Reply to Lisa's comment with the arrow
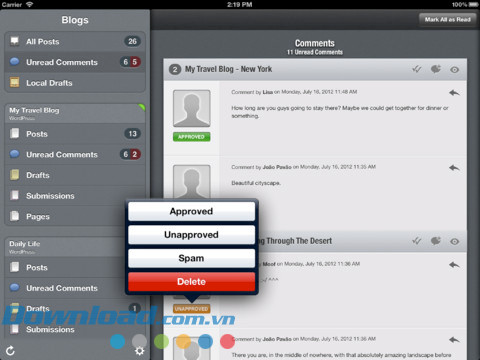Screen dimensions: 480x360 pyautogui.click(x=454, y=93)
